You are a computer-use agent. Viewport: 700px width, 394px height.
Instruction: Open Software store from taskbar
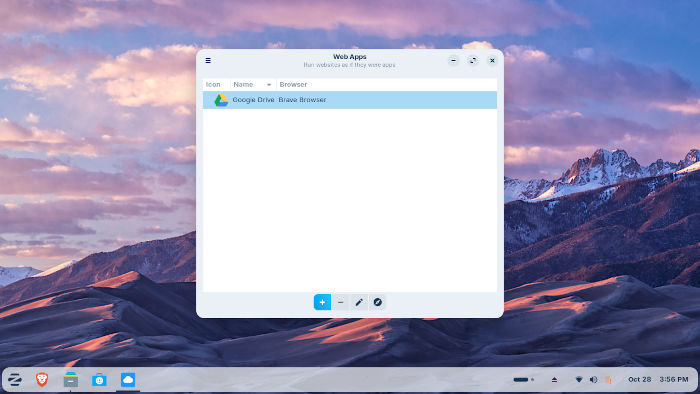(99, 380)
